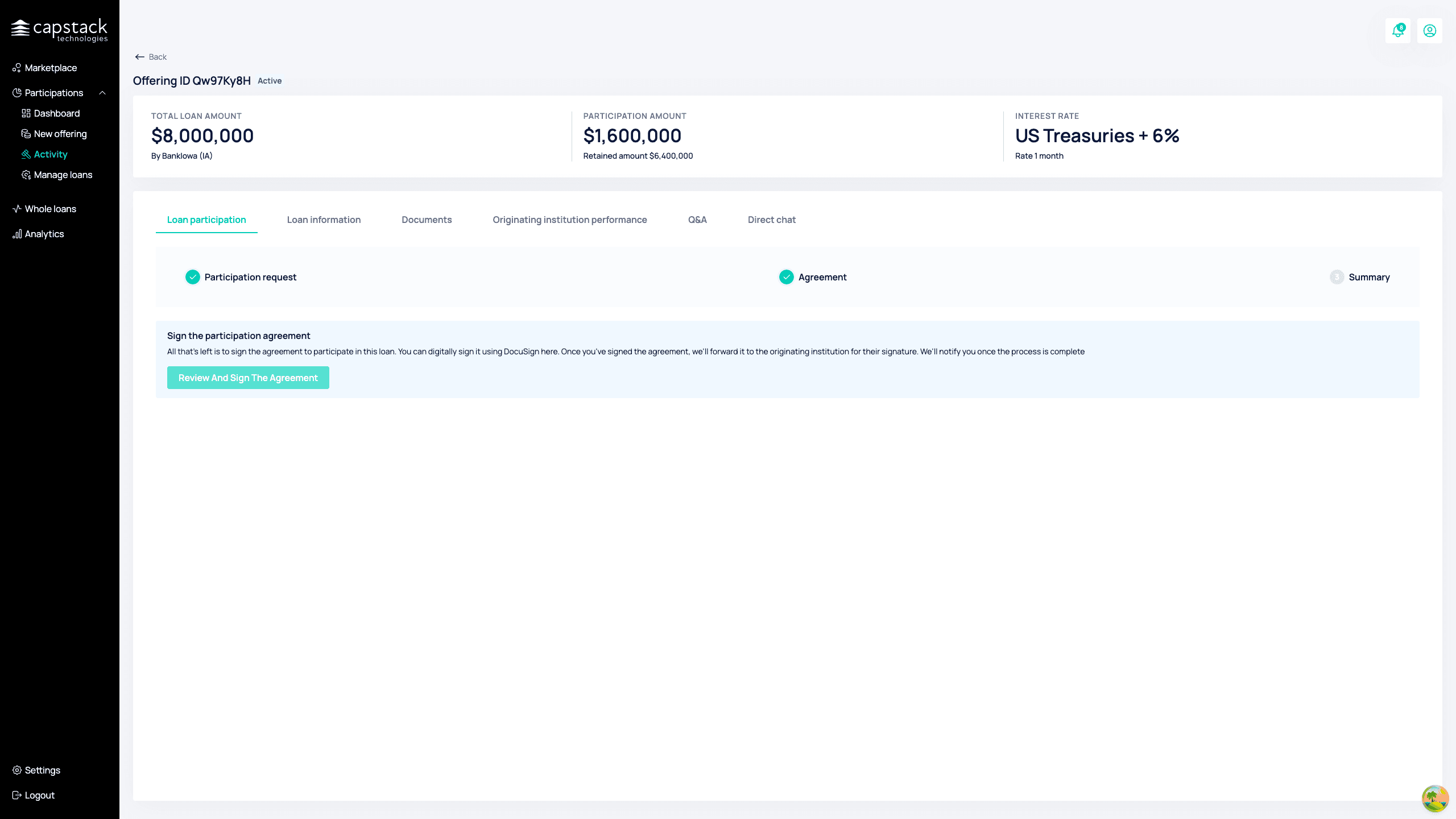Image resolution: width=1456 pixels, height=819 pixels.
Task: Click the Participation request check icon
Action: click(193, 277)
